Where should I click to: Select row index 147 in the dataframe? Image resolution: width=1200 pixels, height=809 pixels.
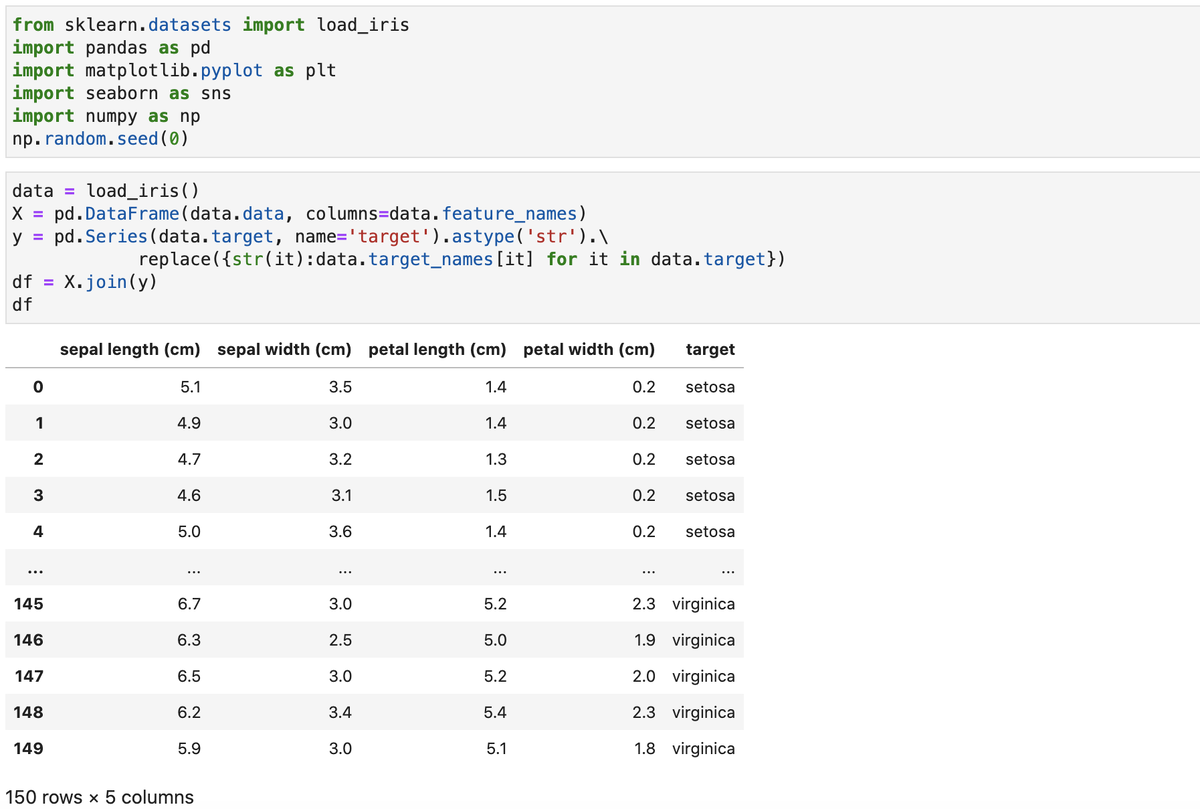[29, 676]
